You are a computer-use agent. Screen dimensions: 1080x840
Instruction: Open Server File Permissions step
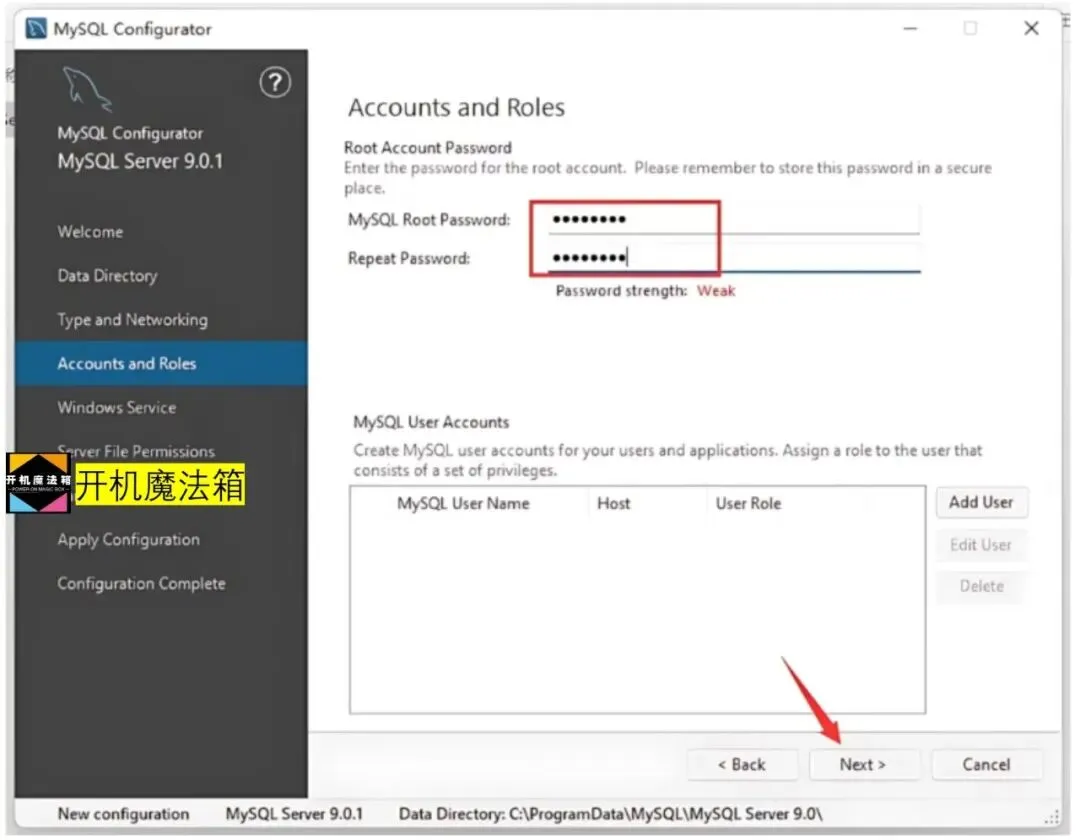click(x=136, y=452)
